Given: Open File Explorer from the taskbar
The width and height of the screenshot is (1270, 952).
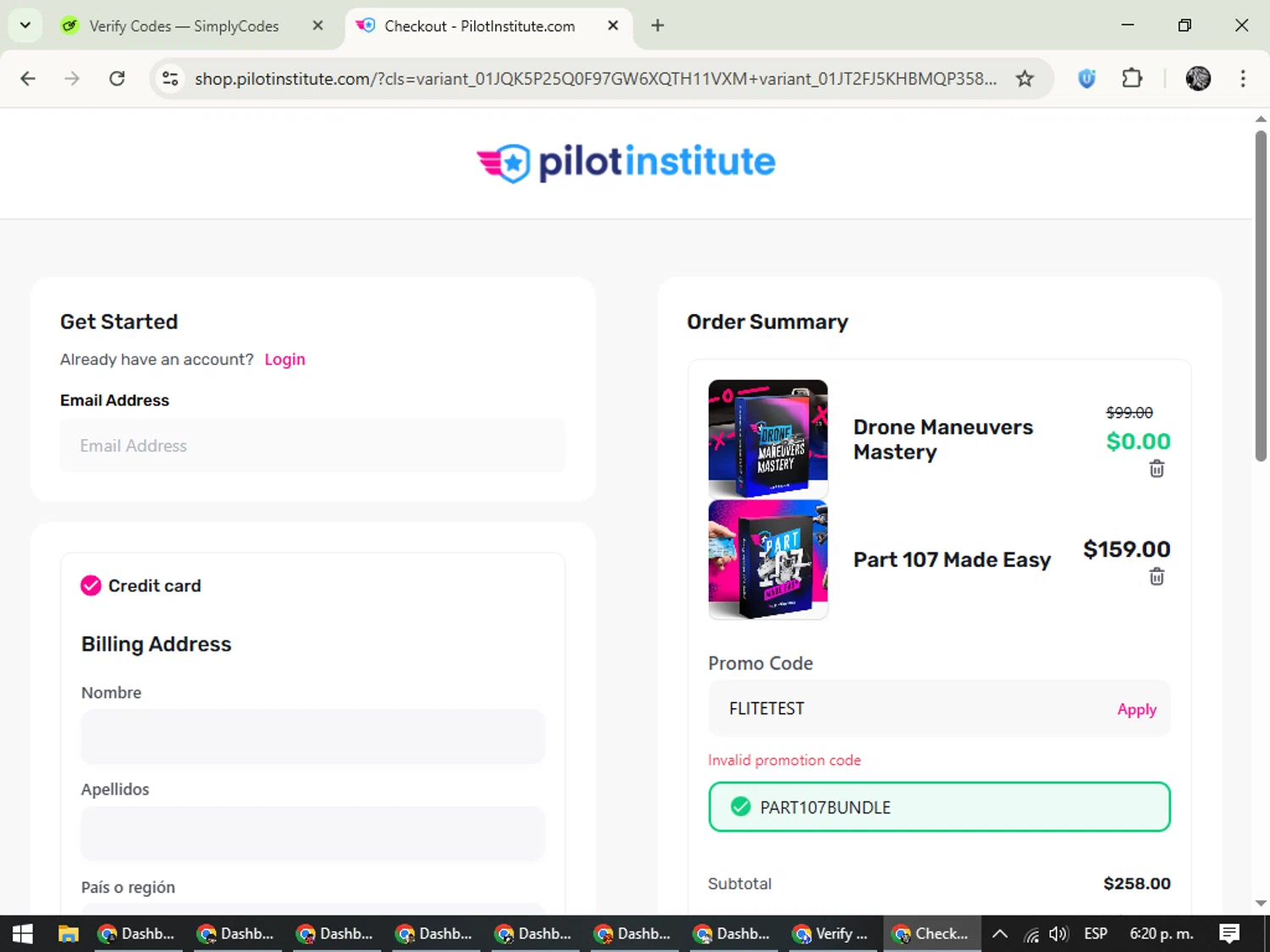Looking at the screenshot, I should coord(68,933).
